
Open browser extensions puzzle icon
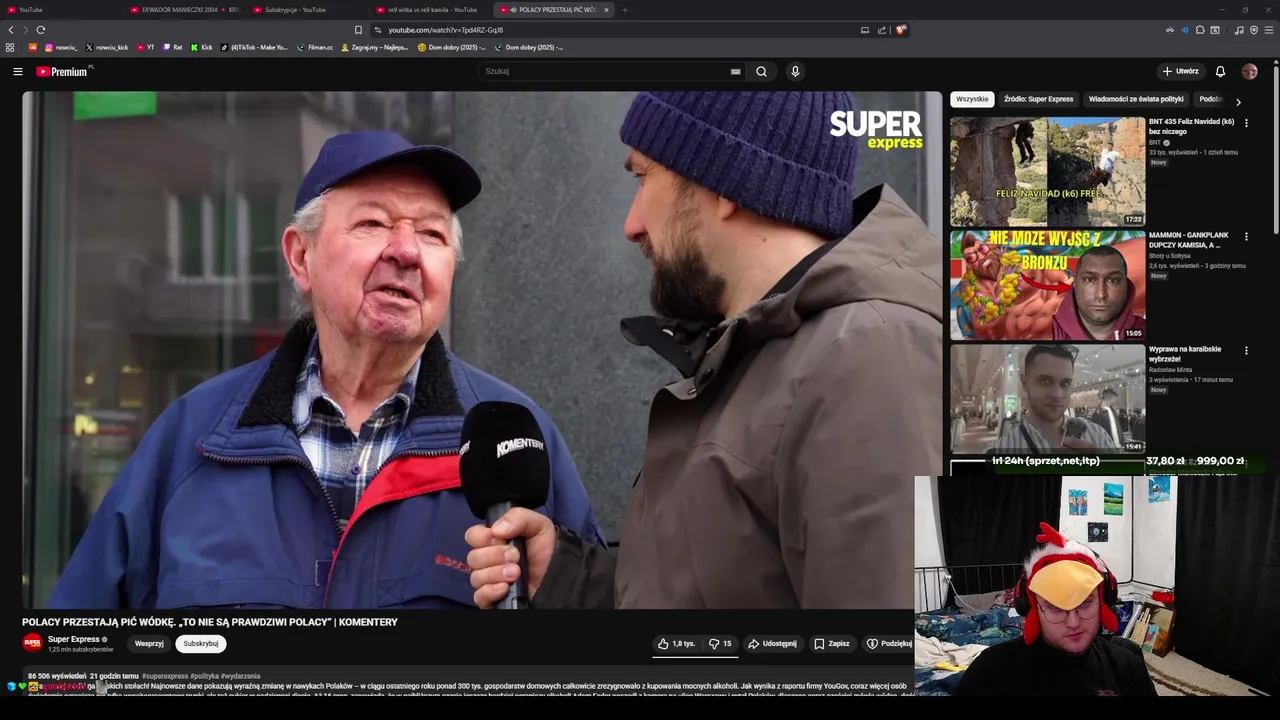[1200, 30]
